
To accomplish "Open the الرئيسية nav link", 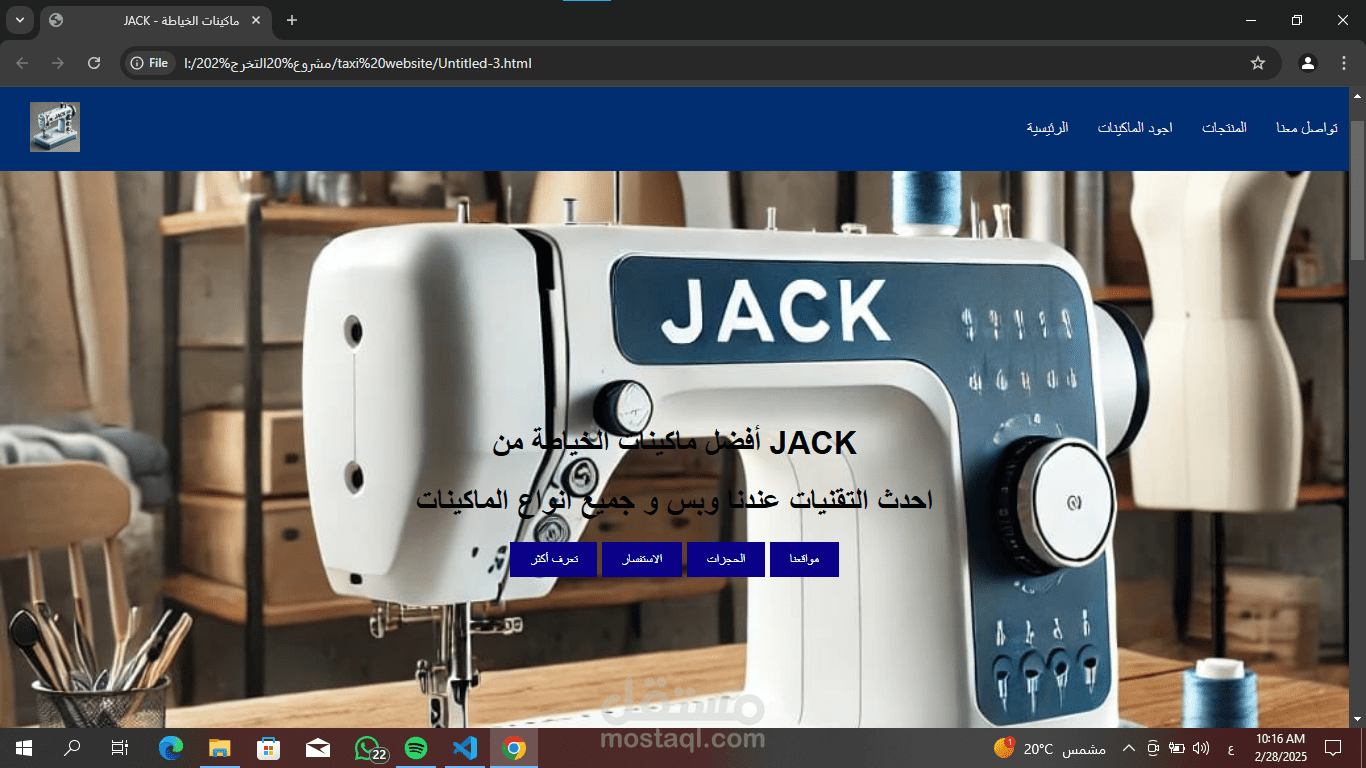I will point(1047,128).
